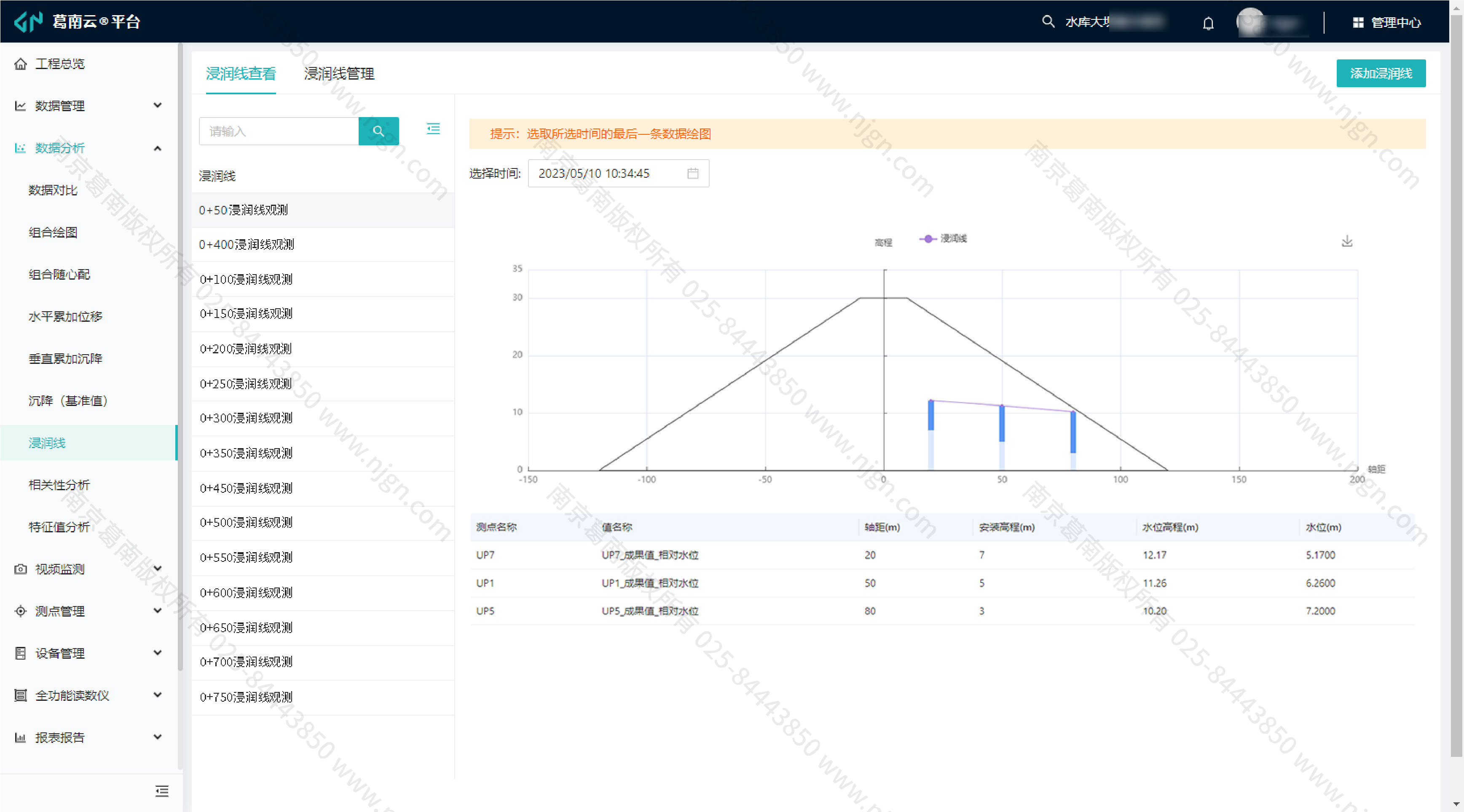The image size is (1464, 812).
Task: Select 0+400浸润线观测 in list
Action: click(323, 245)
